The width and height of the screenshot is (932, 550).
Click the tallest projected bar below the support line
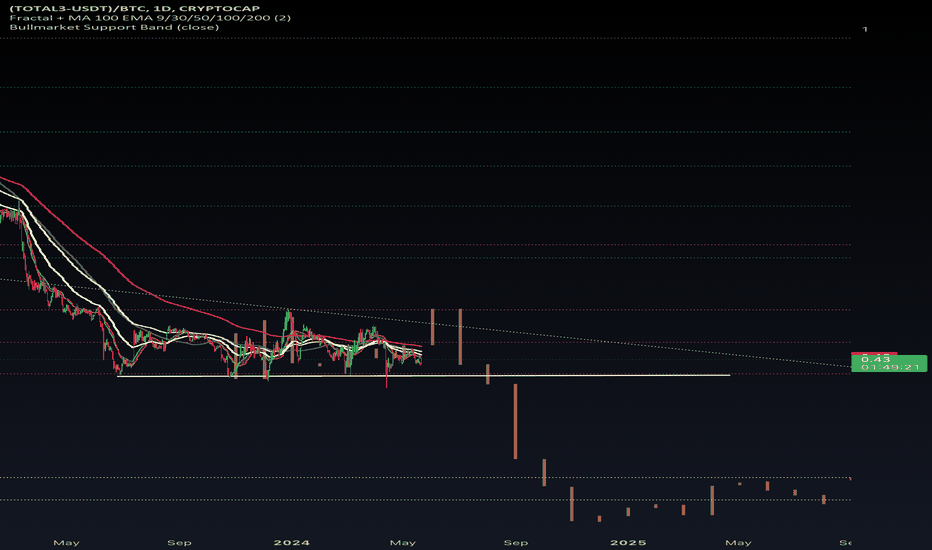(x=515, y=422)
